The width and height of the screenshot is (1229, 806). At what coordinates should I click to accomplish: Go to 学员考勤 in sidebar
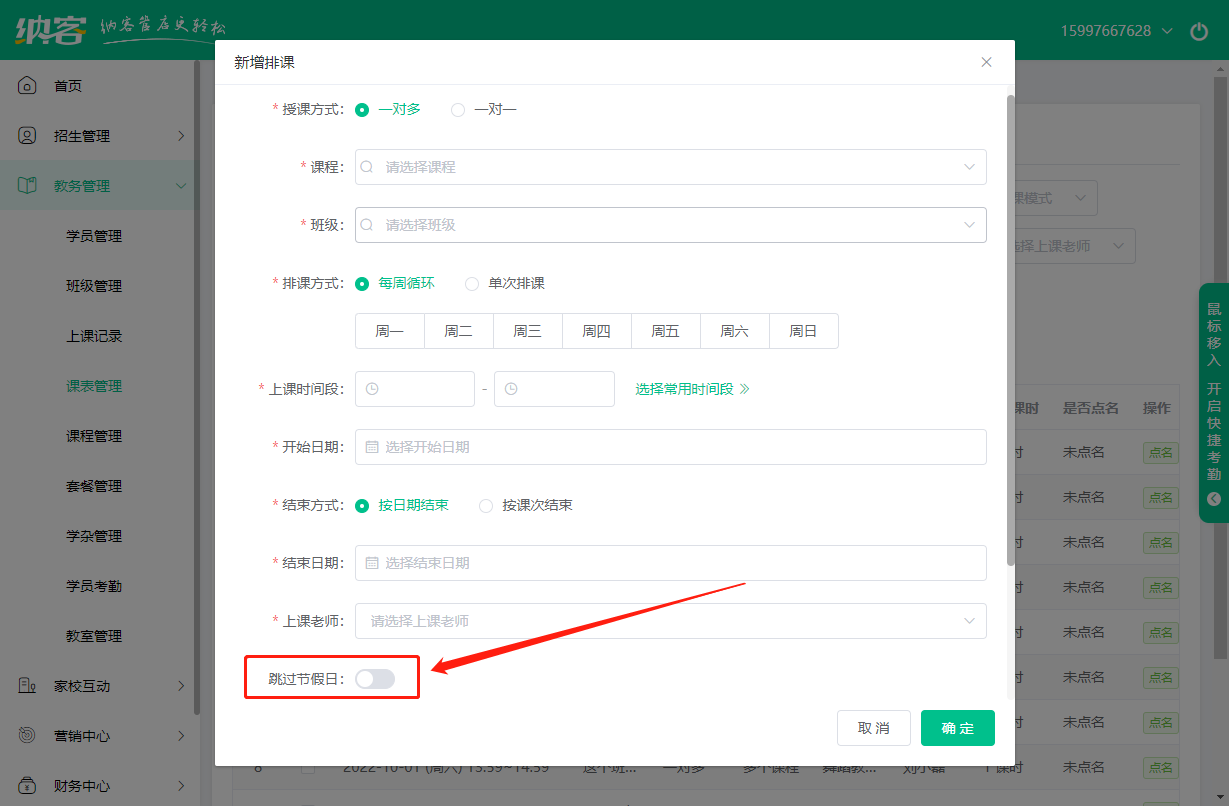[94, 586]
